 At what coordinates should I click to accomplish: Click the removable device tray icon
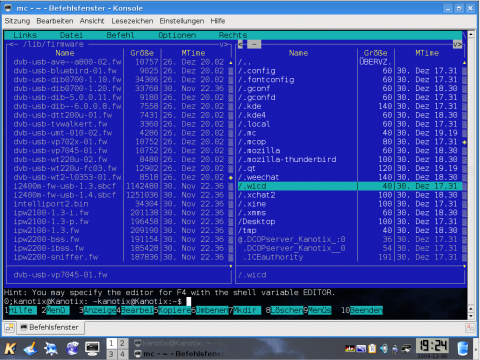point(395,349)
